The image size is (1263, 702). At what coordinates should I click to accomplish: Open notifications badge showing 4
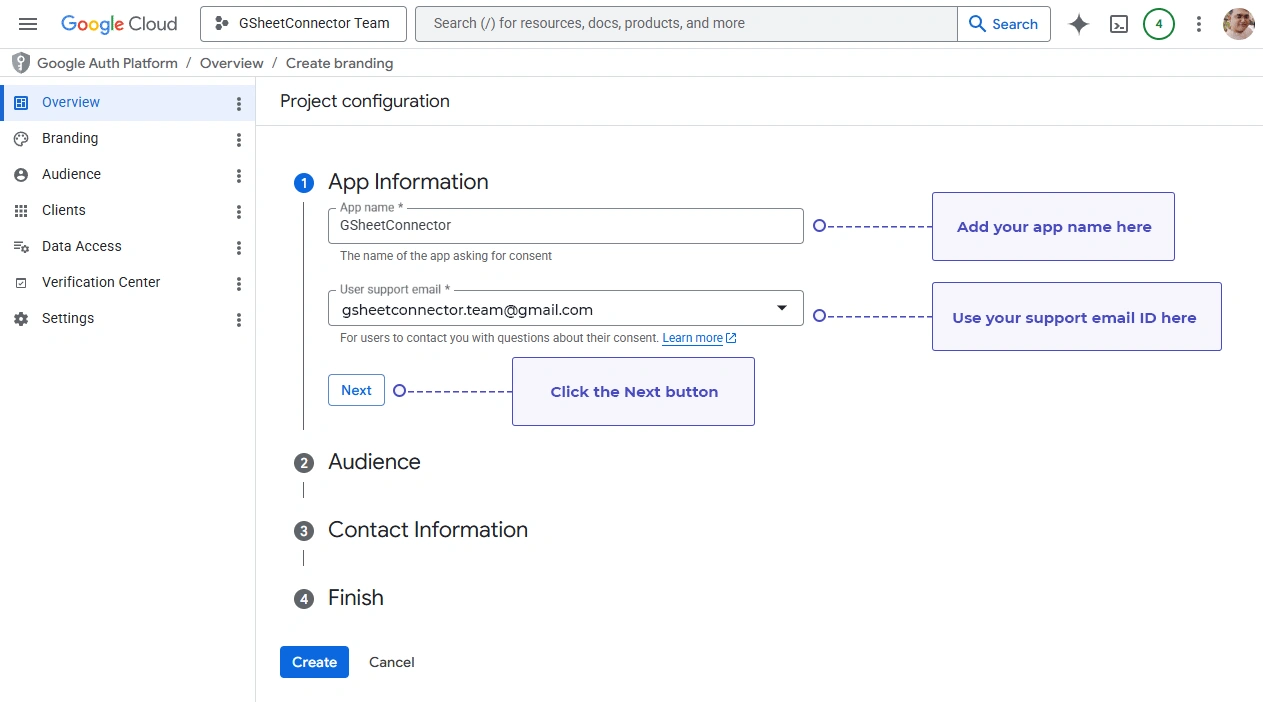click(x=1159, y=24)
